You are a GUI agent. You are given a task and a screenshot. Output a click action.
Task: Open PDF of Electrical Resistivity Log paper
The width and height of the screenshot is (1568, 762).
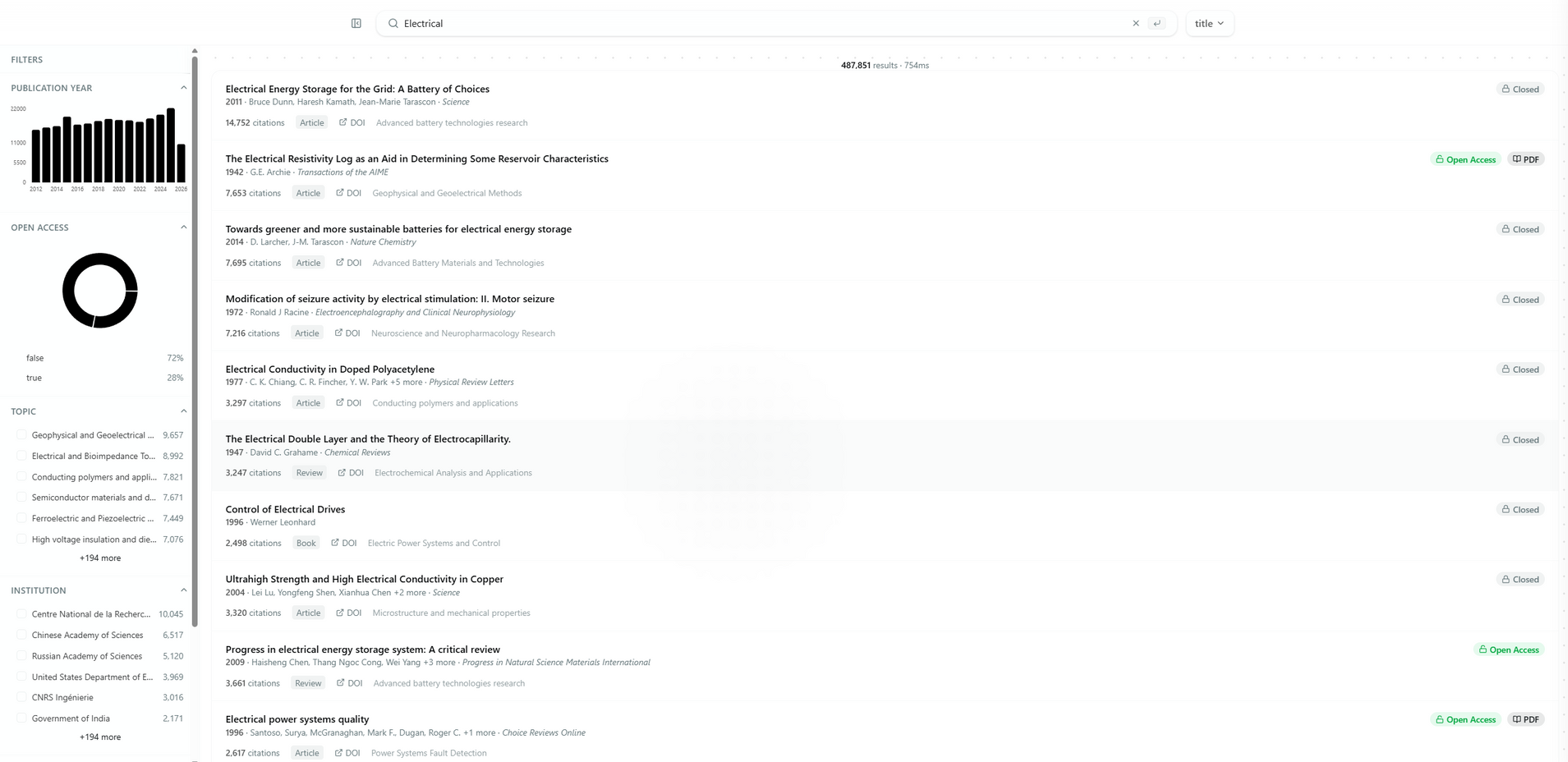click(x=1526, y=159)
